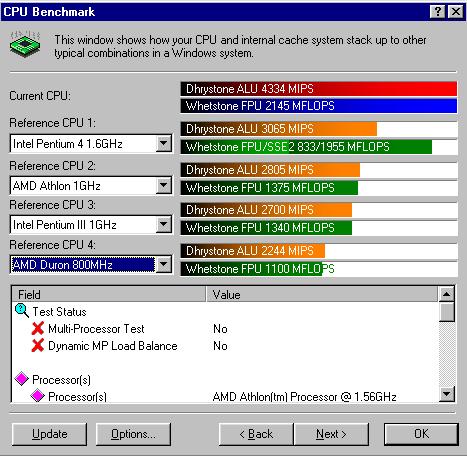Click the Reference CPU 4: label

click(x=52, y=245)
